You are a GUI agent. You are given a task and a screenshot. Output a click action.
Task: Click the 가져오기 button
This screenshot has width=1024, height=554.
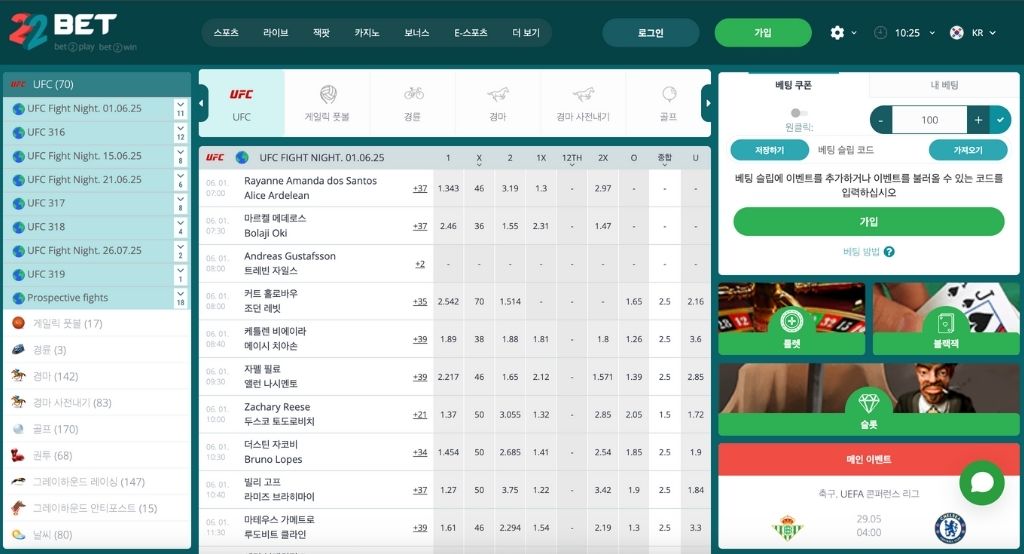(x=968, y=150)
